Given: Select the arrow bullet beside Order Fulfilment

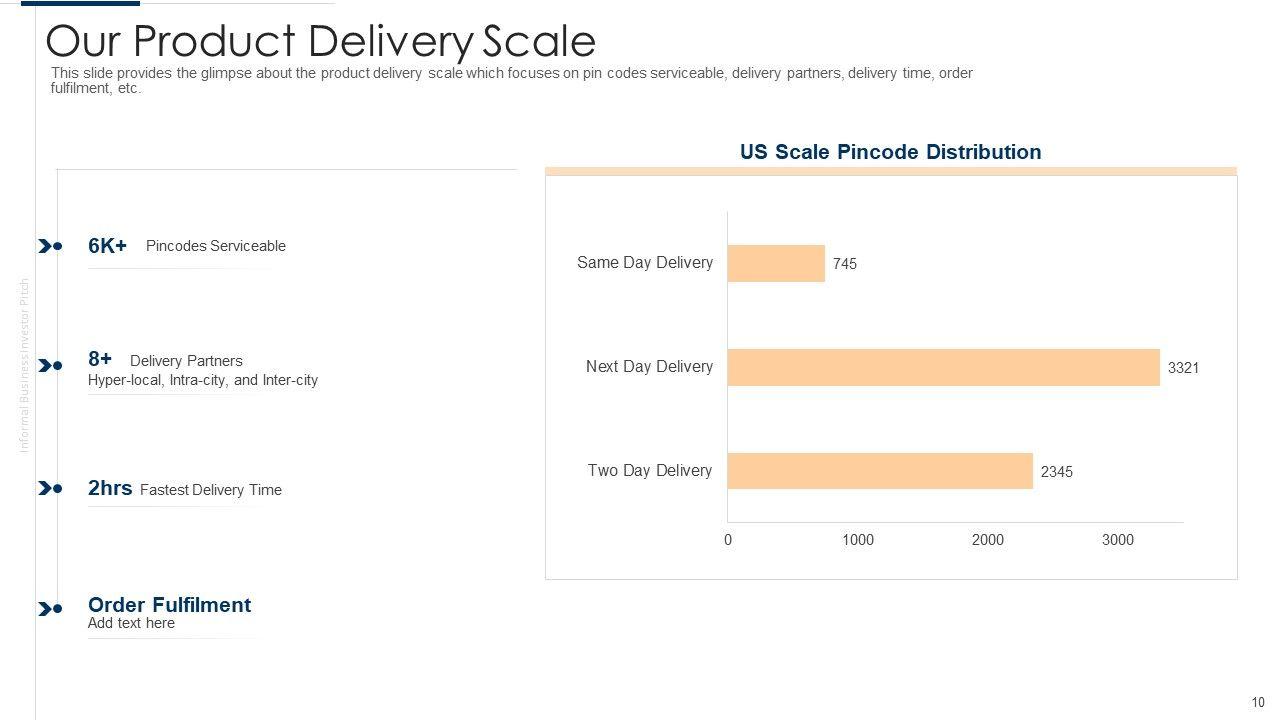Looking at the screenshot, I should coord(50,609).
